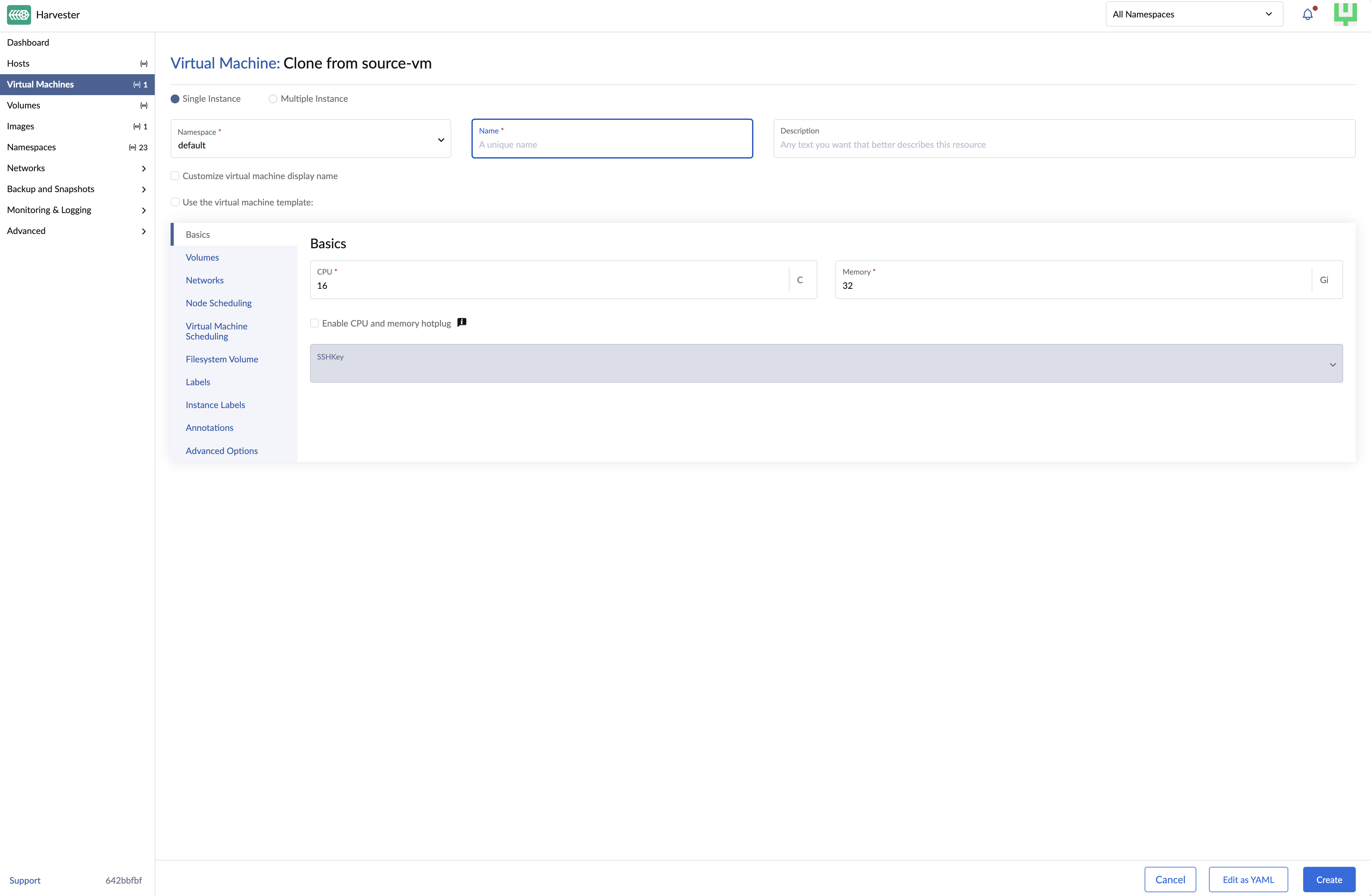1371x896 pixels.
Task: Open Namespaces page
Action: click(77, 147)
